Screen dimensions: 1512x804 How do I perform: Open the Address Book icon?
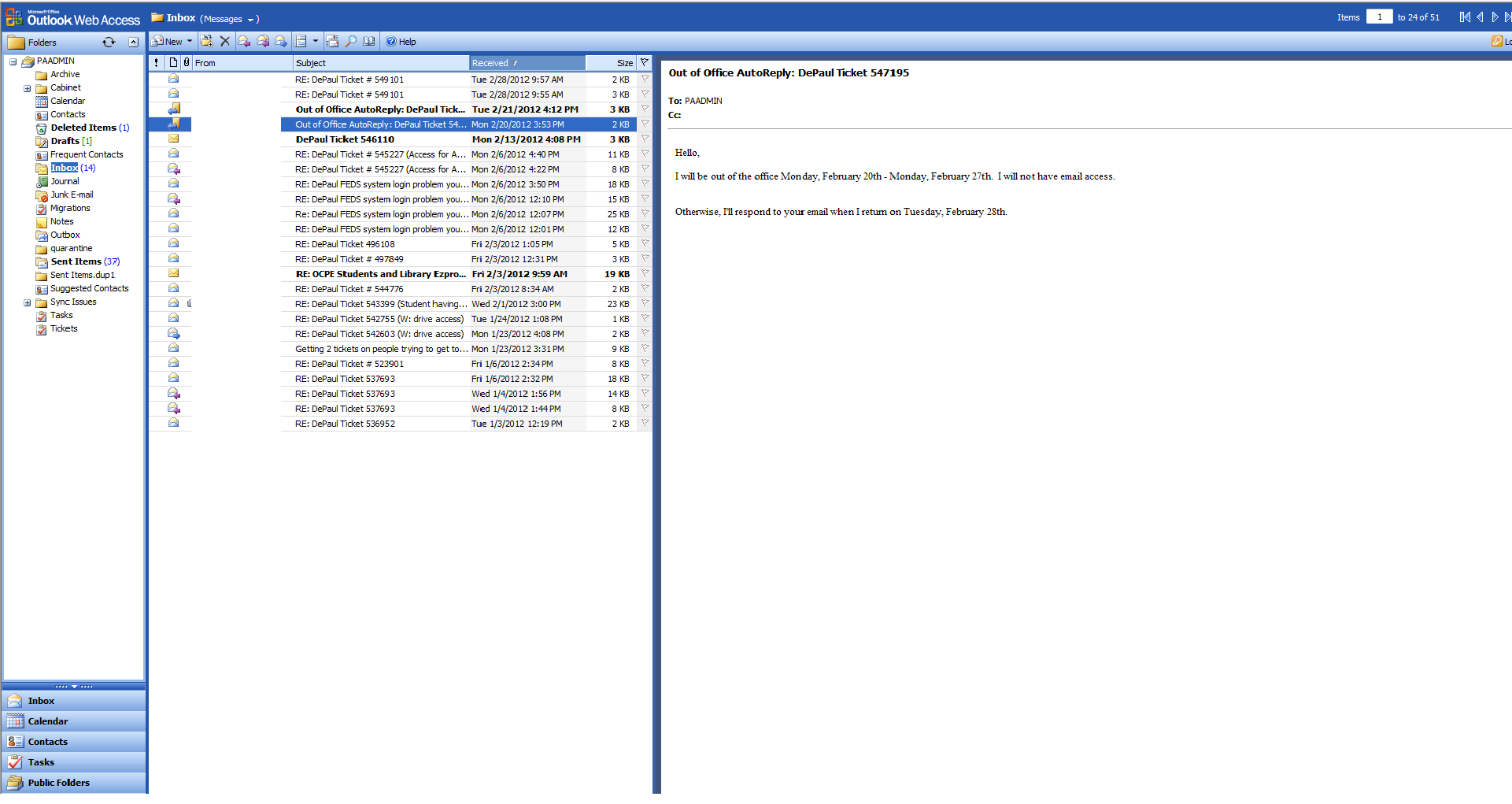click(368, 42)
